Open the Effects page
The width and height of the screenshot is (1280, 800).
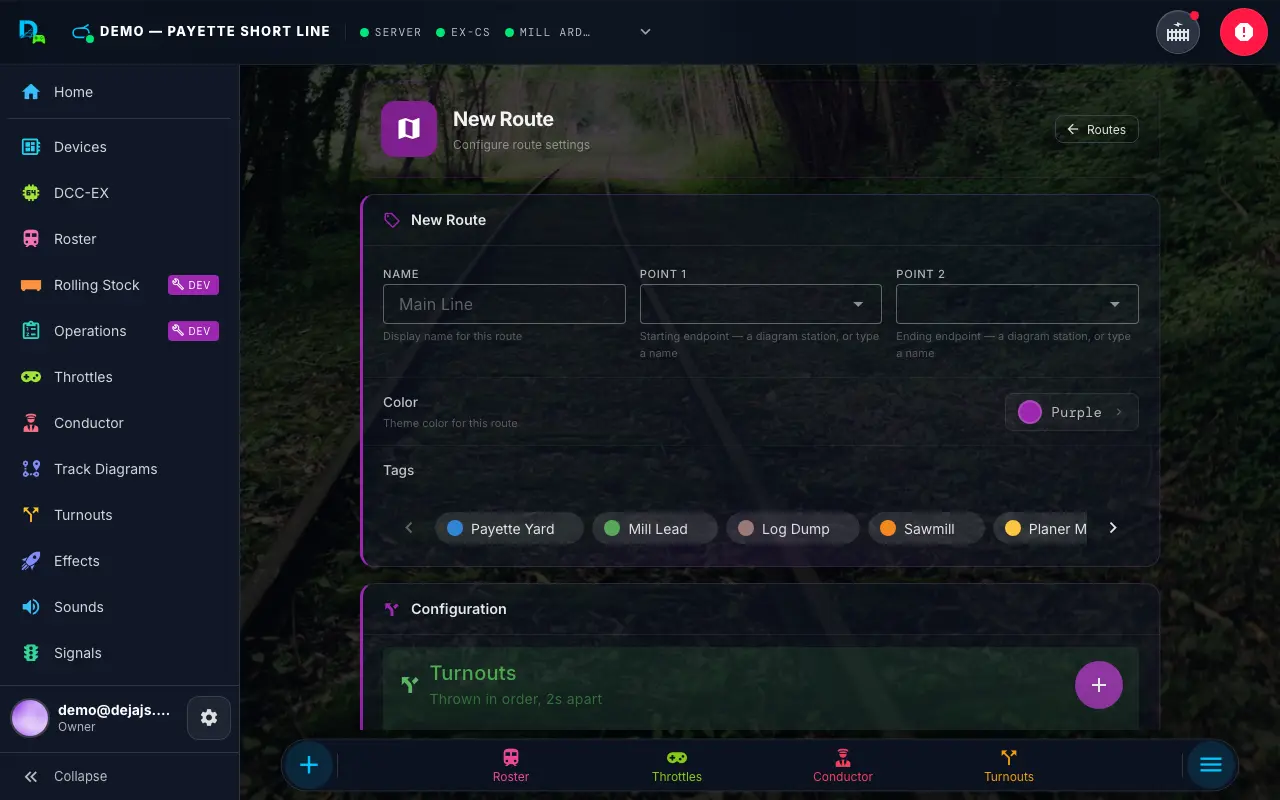click(x=119, y=561)
